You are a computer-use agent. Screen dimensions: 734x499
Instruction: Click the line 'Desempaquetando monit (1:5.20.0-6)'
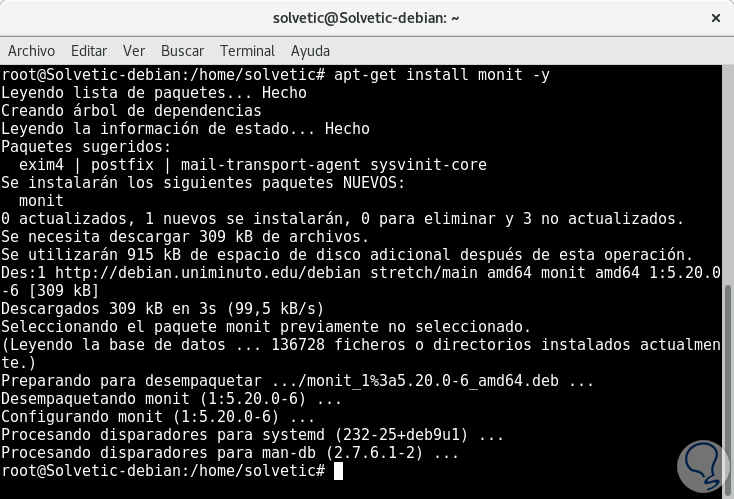tap(171, 399)
